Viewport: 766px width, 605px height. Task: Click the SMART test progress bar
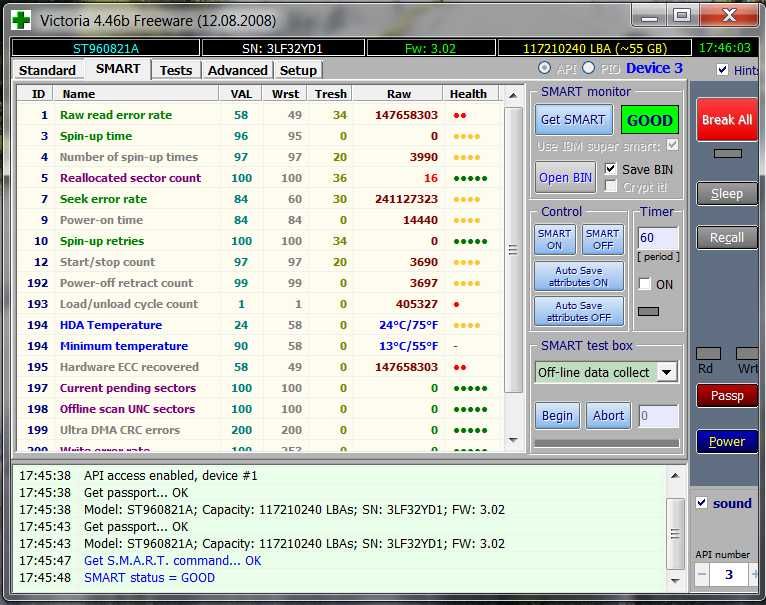(607, 443)
